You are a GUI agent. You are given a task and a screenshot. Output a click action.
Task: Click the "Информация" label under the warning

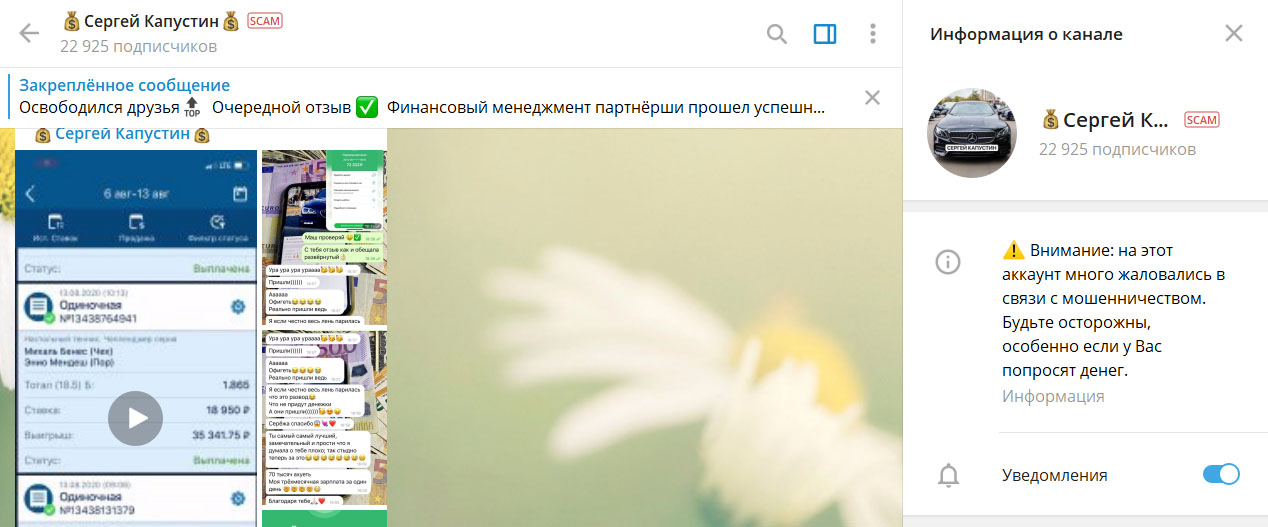tap(1053, 396)
